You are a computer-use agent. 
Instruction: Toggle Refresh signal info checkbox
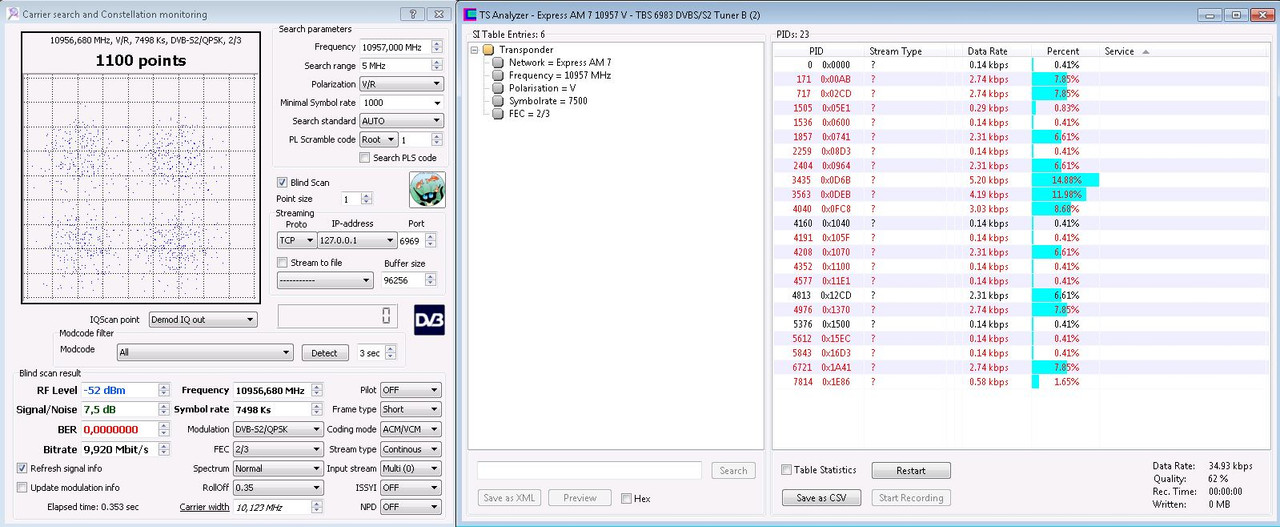coord(22,468)
